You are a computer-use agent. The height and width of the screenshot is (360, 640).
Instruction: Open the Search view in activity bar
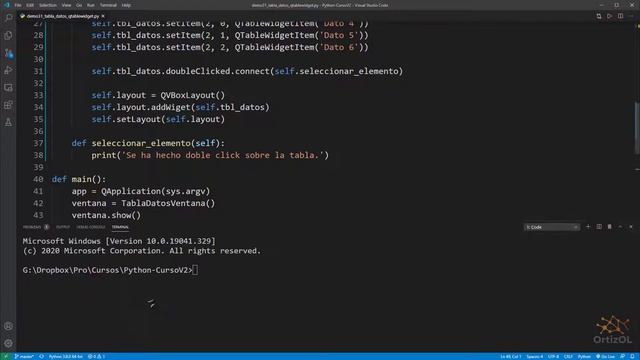tap(8, 18)
